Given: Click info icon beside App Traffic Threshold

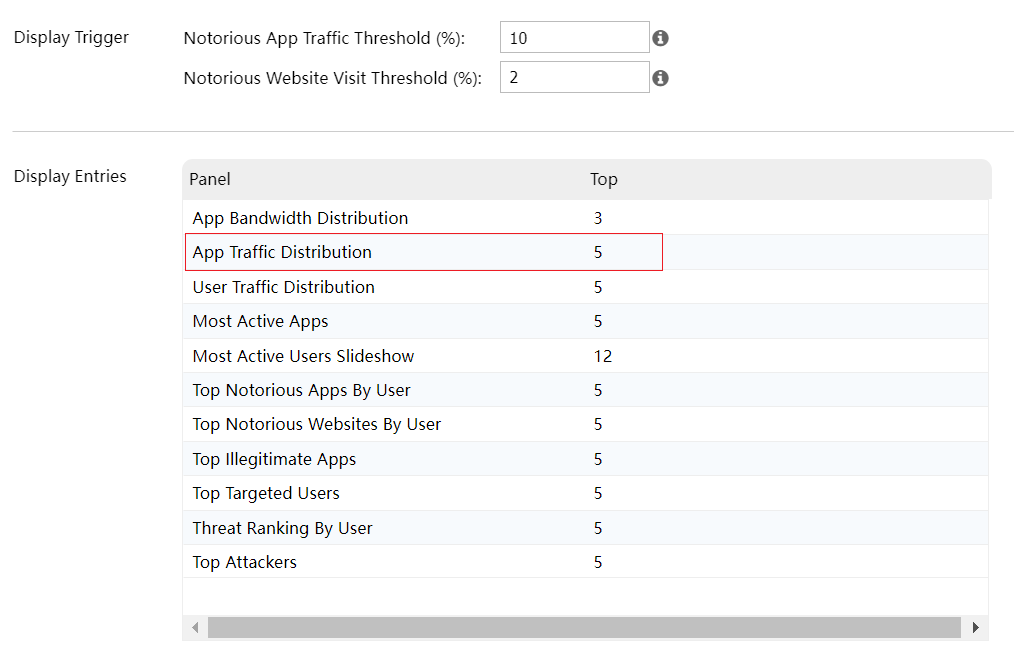Looking at the screenshot, I should click(x=660, y=39).
